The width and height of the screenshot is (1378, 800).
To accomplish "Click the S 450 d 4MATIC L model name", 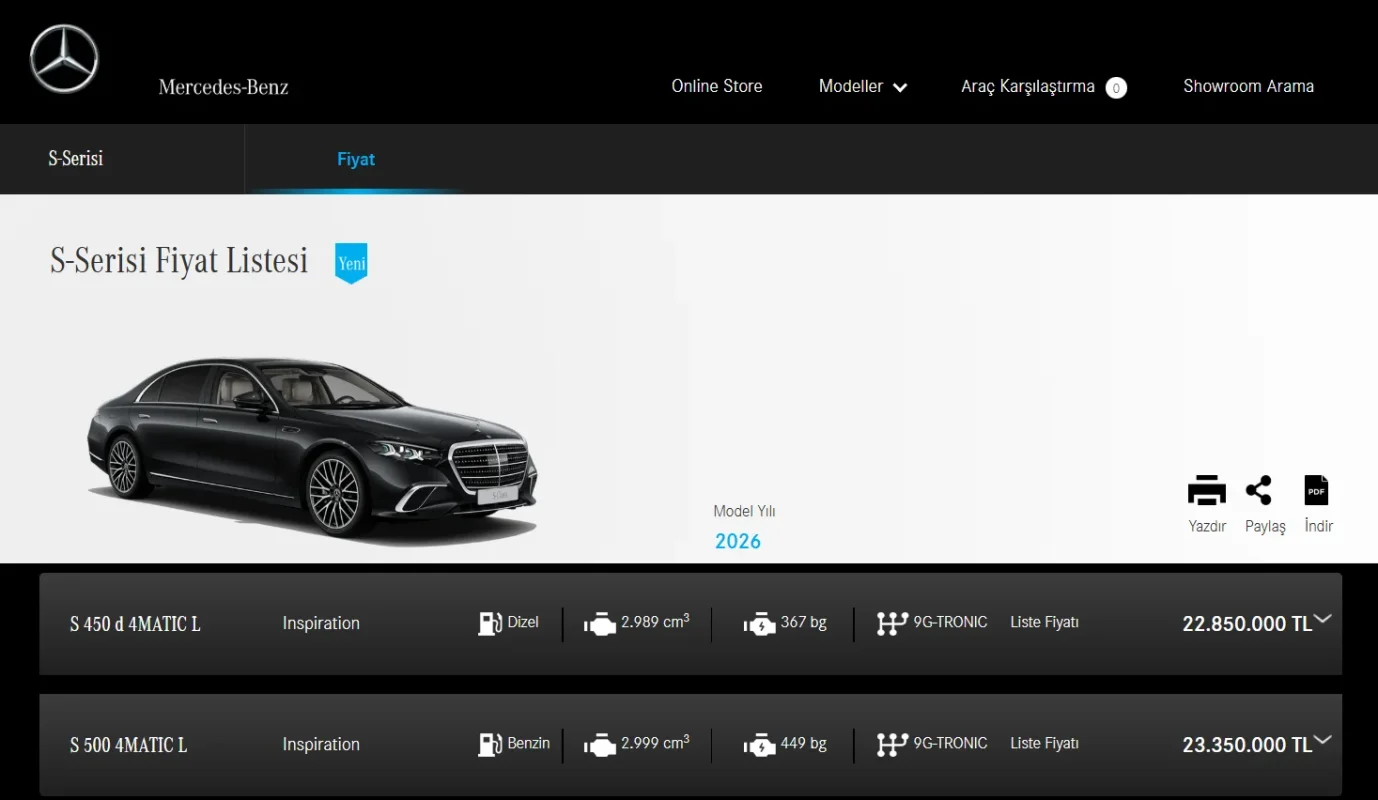I will click(x=135, y=624).
